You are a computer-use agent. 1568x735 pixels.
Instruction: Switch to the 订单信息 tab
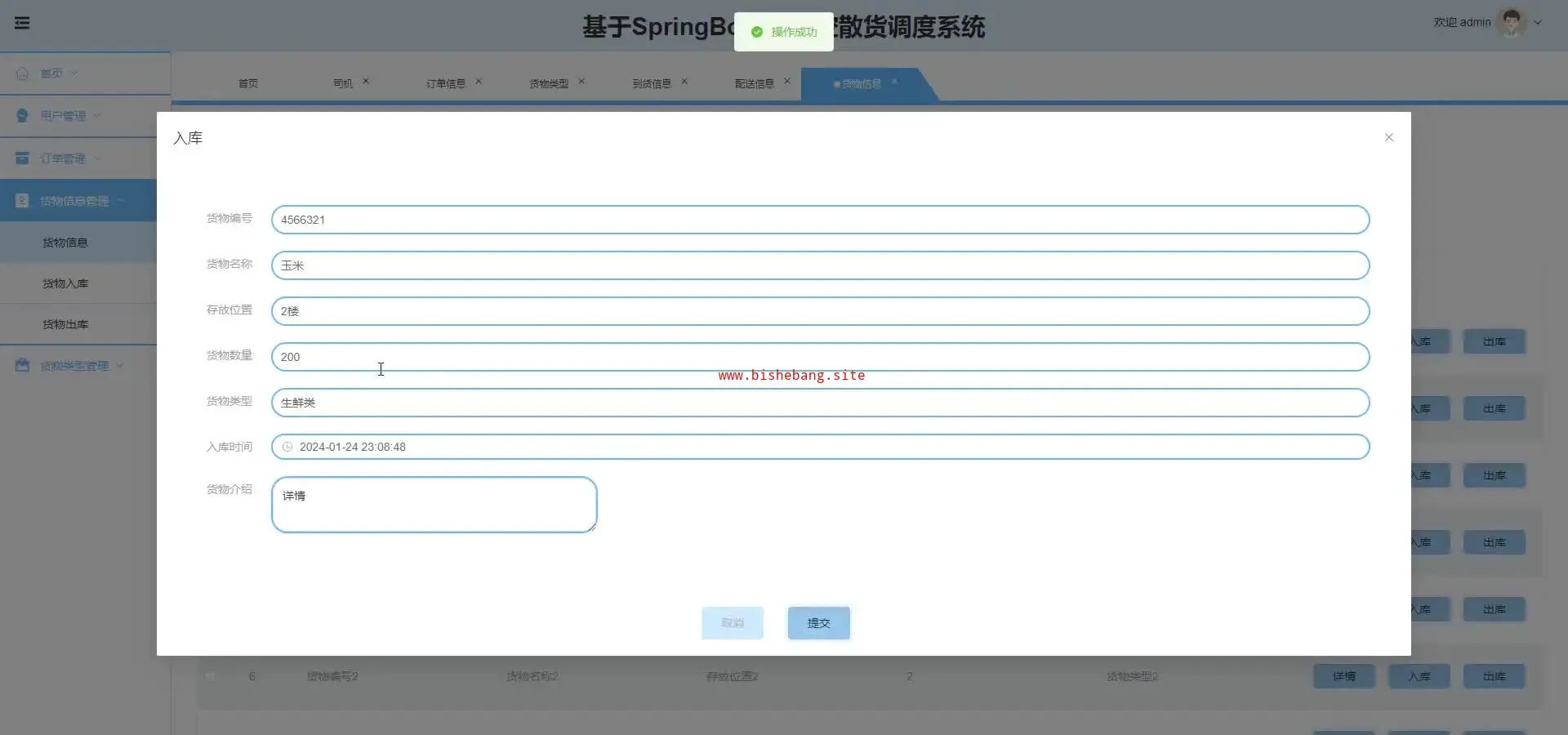pos(446,83)
